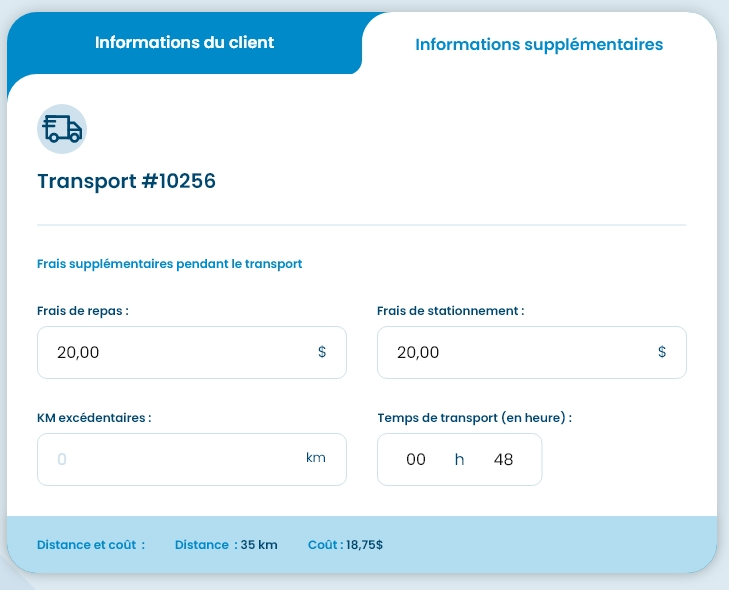Click the Distance 35 km summary text
This screenshot has width=729, height=590.
226,545
